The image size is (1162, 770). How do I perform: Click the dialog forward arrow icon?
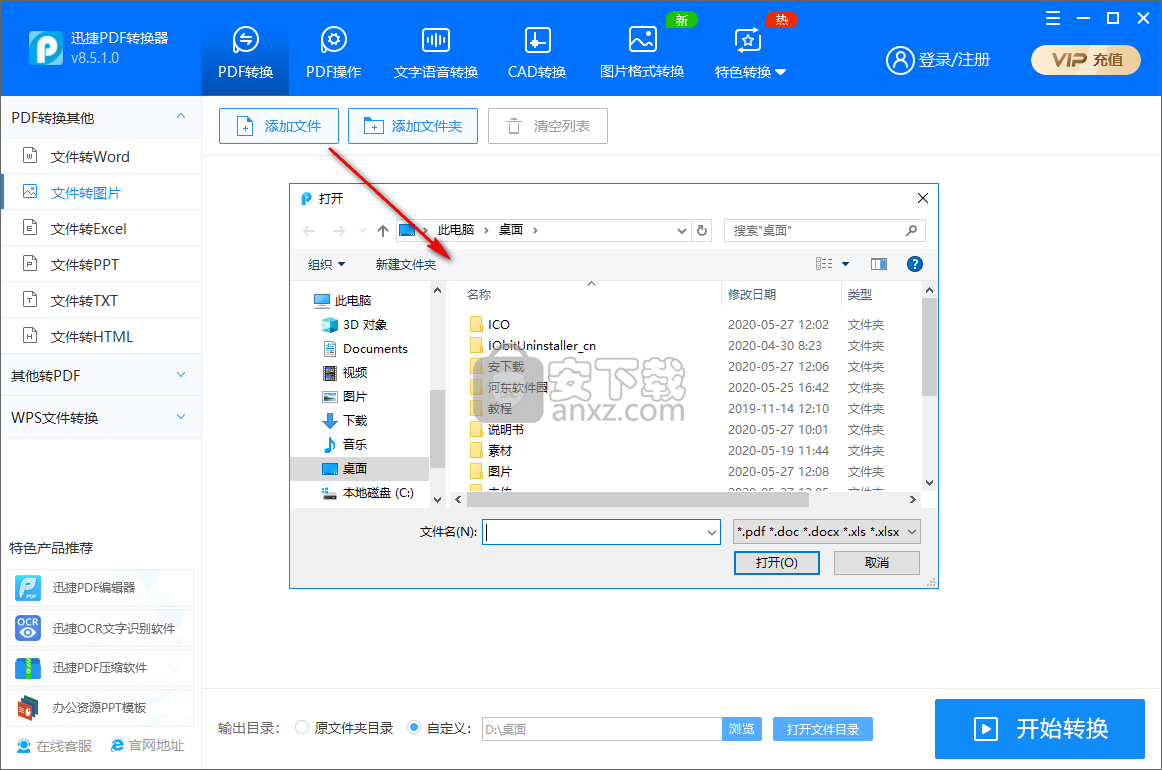pos(339,230)
